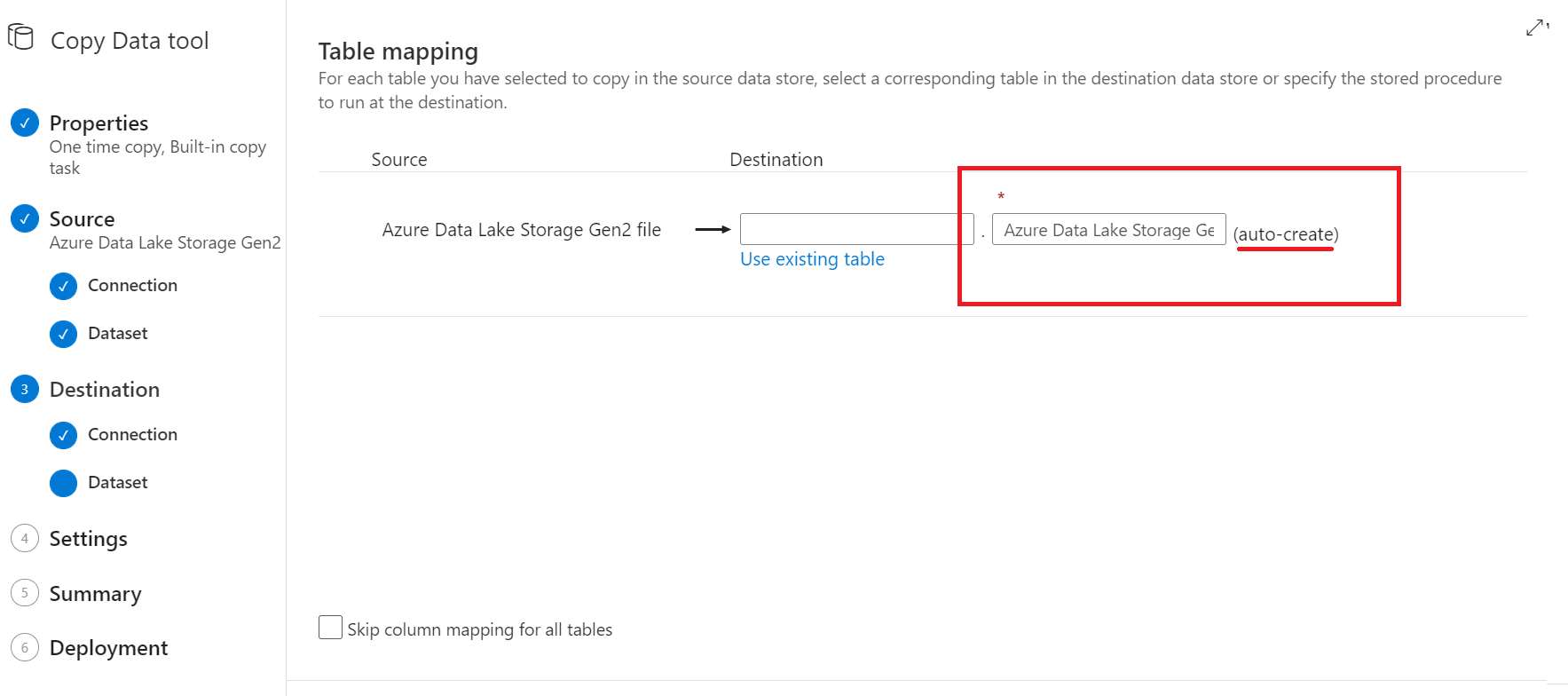The height and width of the screenshot is (696, 1568).
Task: Open the Properties step checkmark
Action: pos(25,123)
